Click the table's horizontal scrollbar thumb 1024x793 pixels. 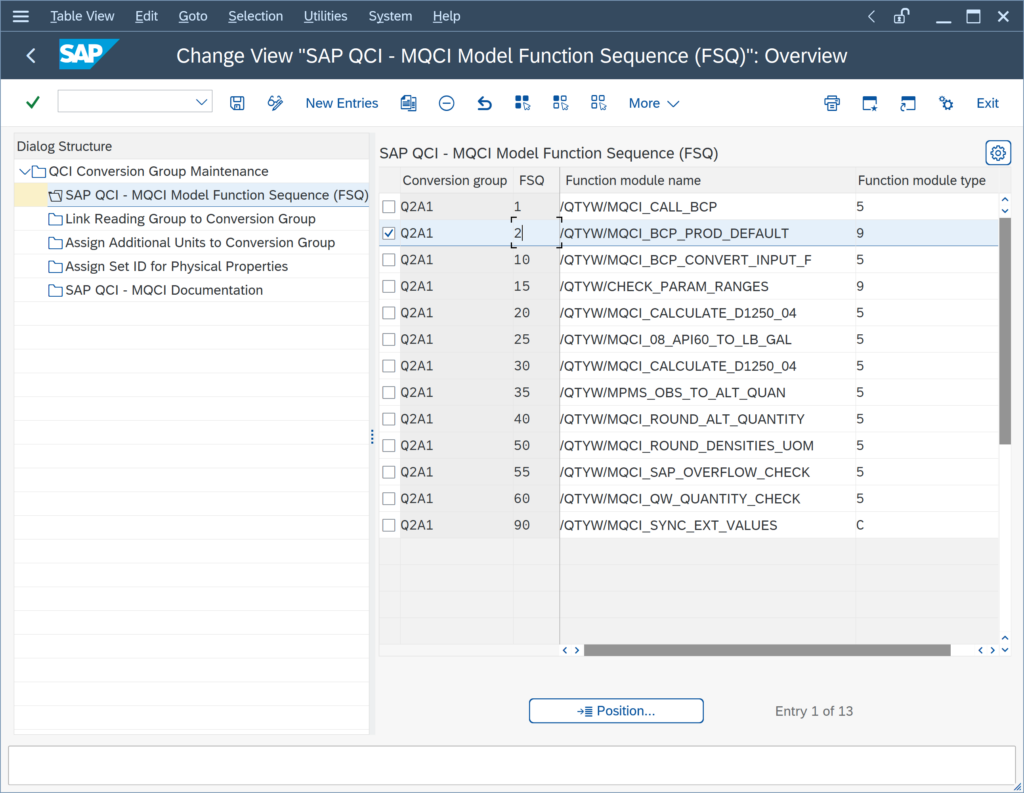pyautogui.click(x=767, y=650)
